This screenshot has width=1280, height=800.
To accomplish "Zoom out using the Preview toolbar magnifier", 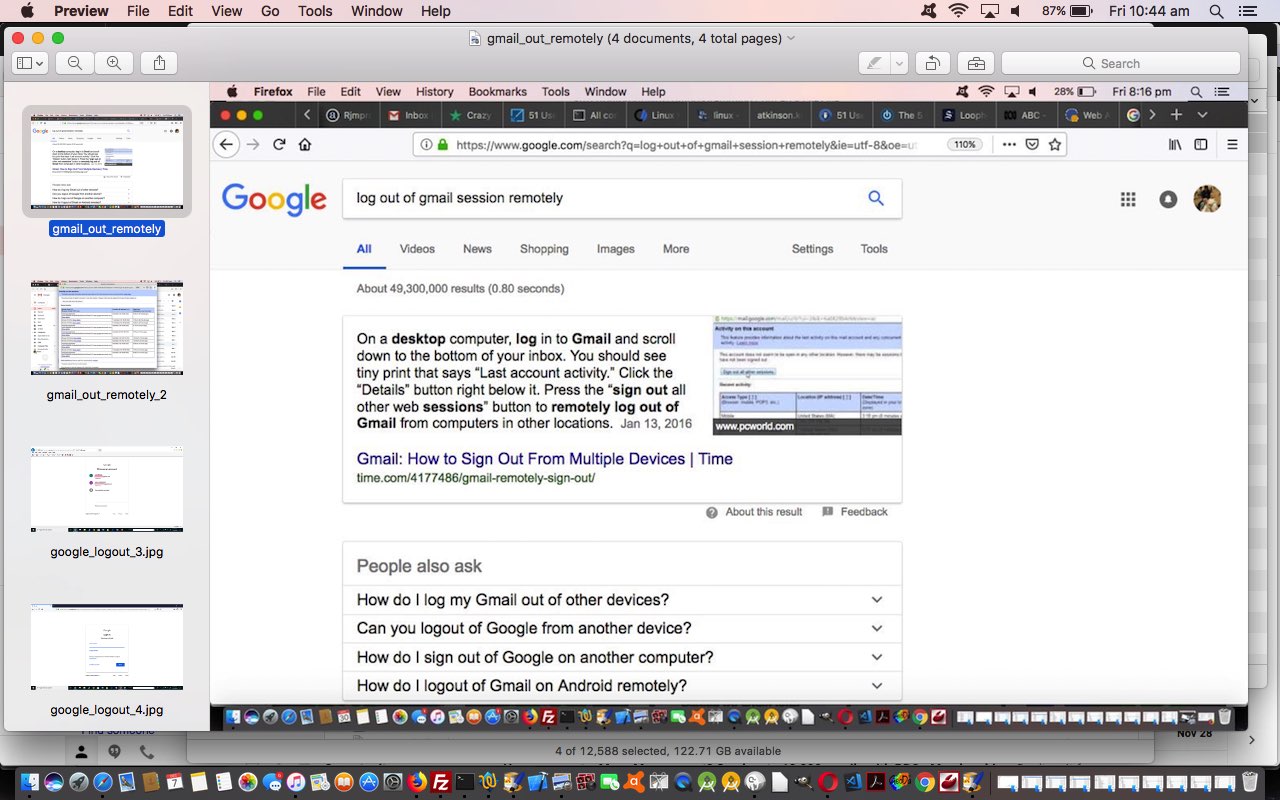I will (75, 63).
